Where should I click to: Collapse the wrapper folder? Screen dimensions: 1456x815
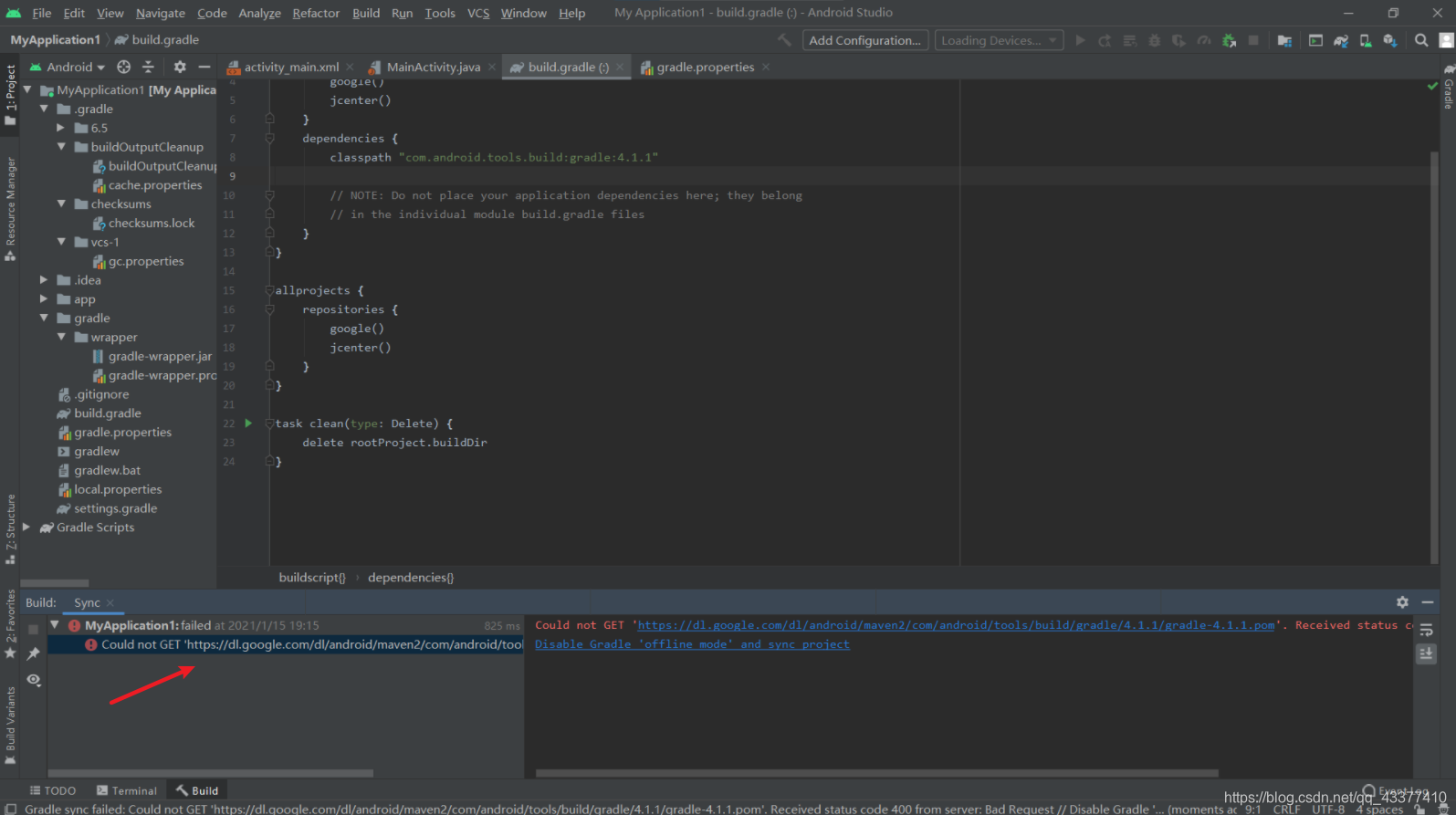point(61,337)
